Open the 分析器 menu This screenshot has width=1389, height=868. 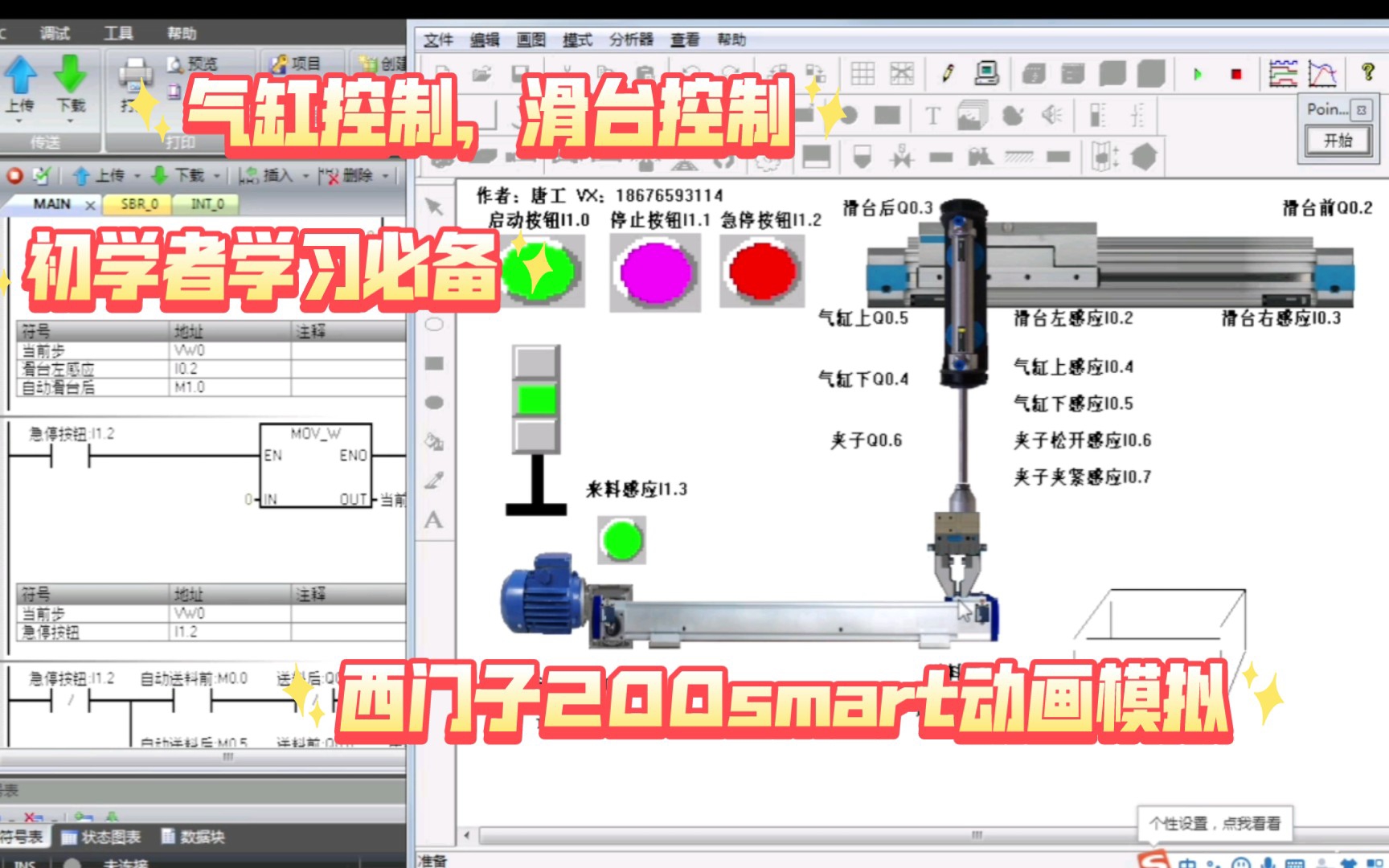[631, 39]
